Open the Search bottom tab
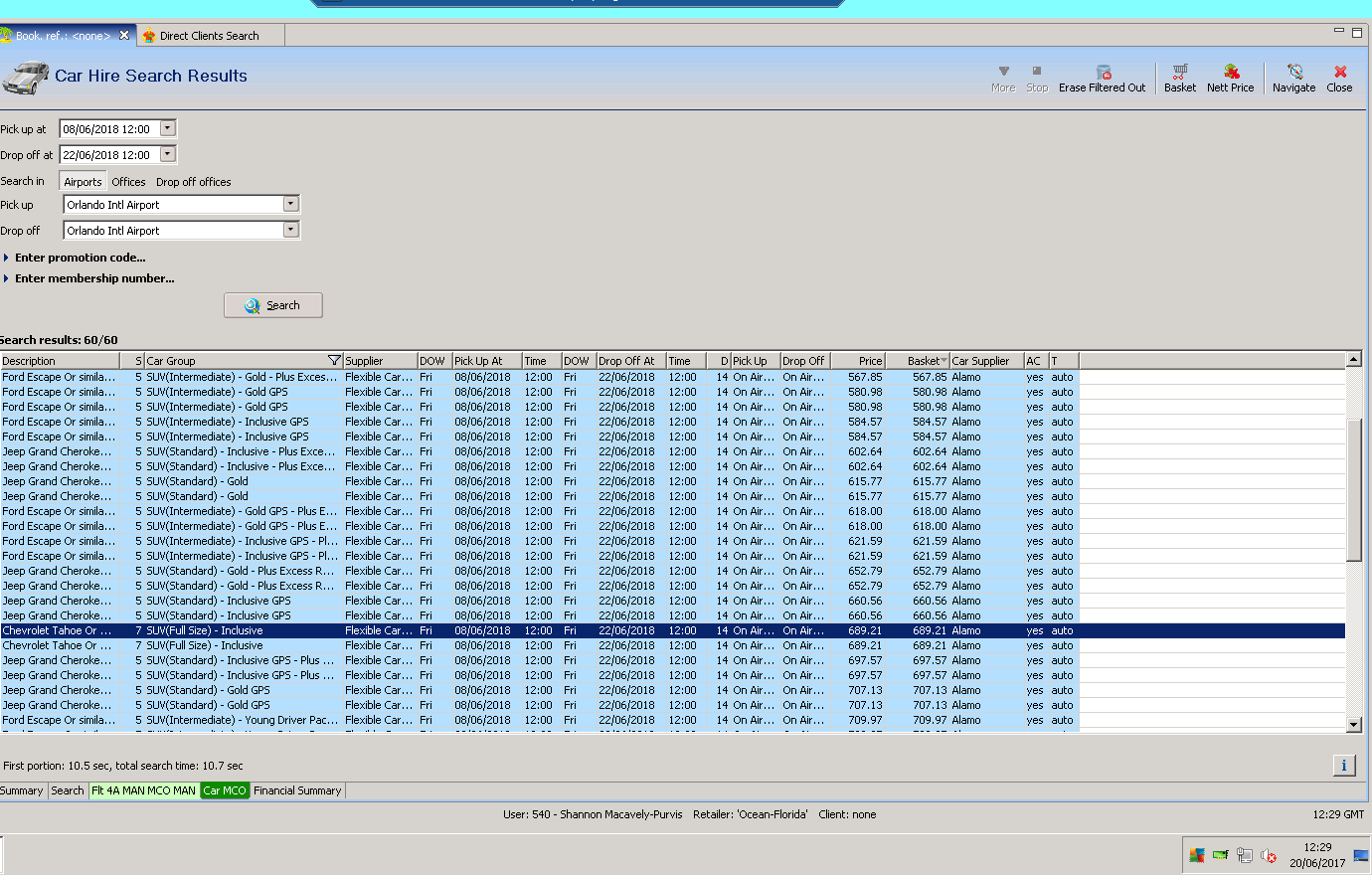 68,790
